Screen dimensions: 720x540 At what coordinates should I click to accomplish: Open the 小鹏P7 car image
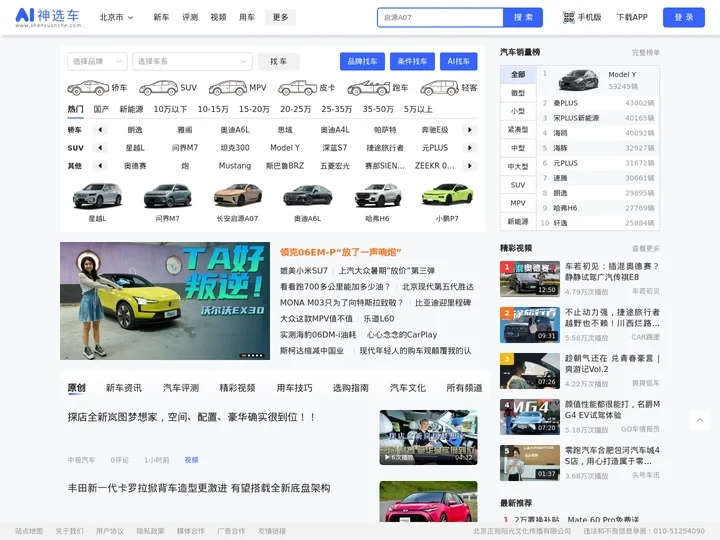[x=447, y=196]
